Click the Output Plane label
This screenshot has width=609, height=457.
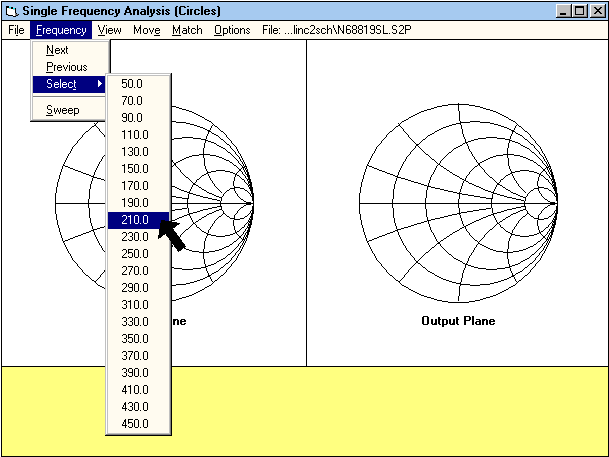(458, 321)
